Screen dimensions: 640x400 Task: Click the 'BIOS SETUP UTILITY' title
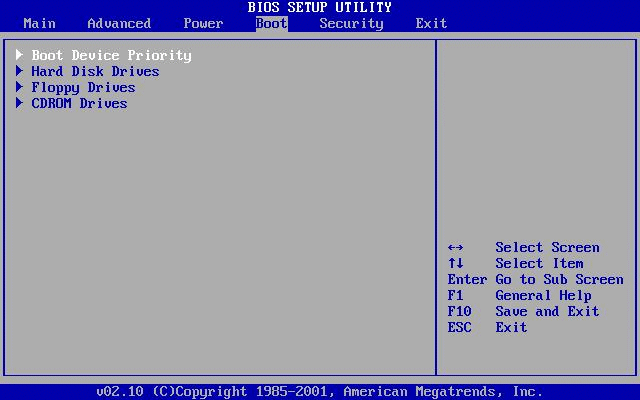pos(320,7)
